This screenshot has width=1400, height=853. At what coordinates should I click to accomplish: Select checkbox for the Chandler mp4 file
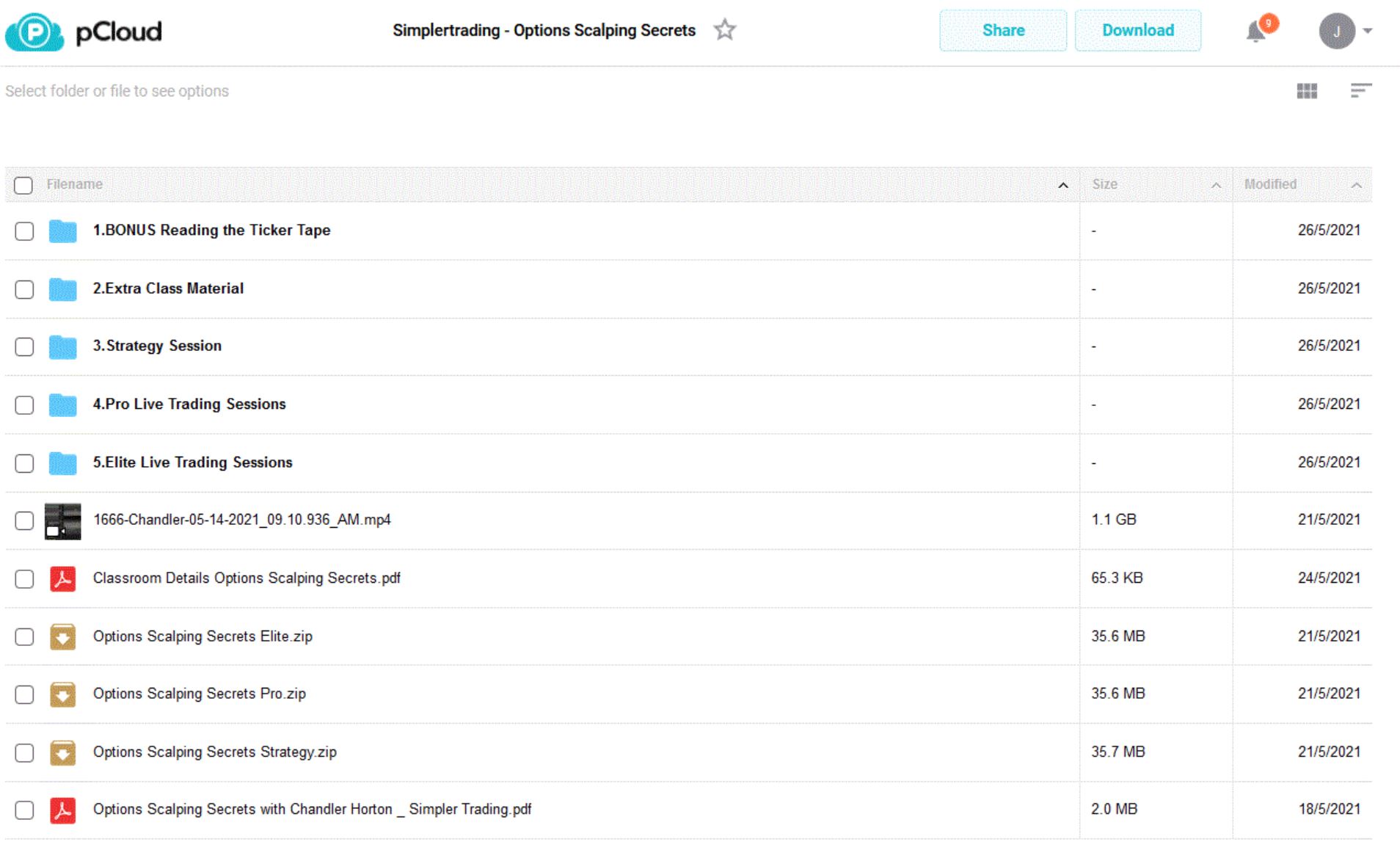pos(24,520)
